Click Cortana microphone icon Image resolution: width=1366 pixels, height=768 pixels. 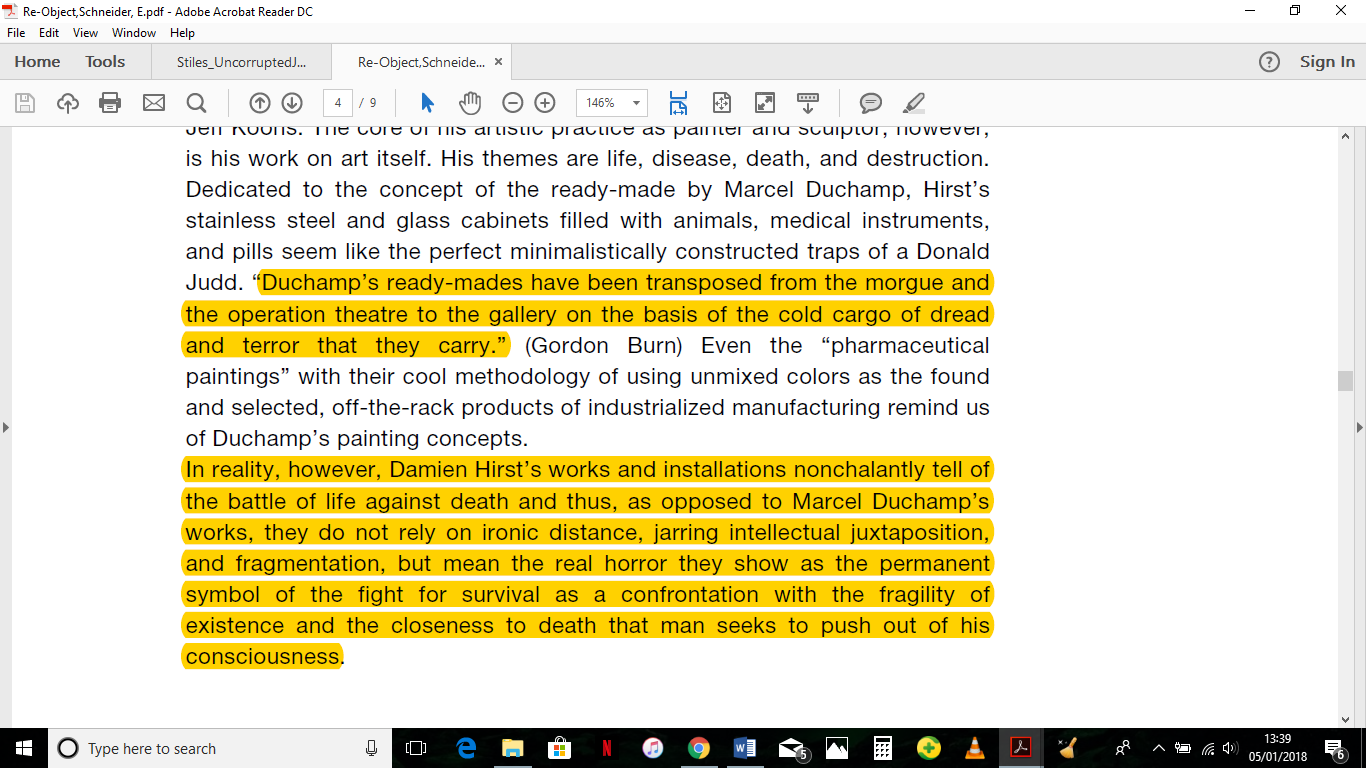(x=372, y=748)
